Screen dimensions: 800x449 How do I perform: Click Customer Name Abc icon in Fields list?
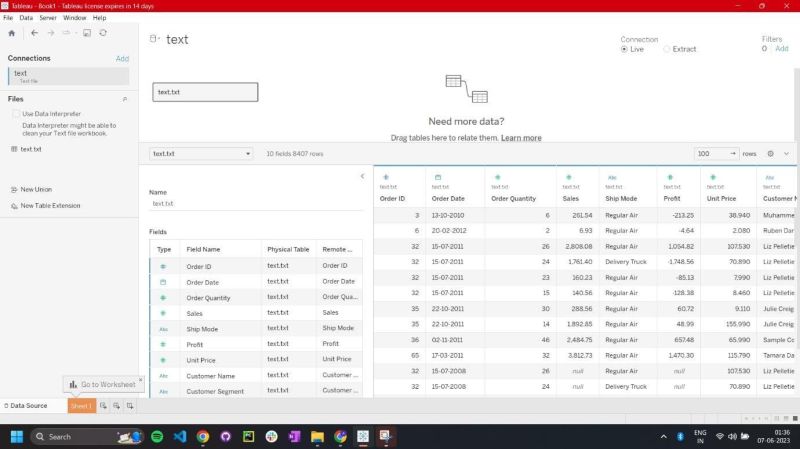tap(163, 376)
